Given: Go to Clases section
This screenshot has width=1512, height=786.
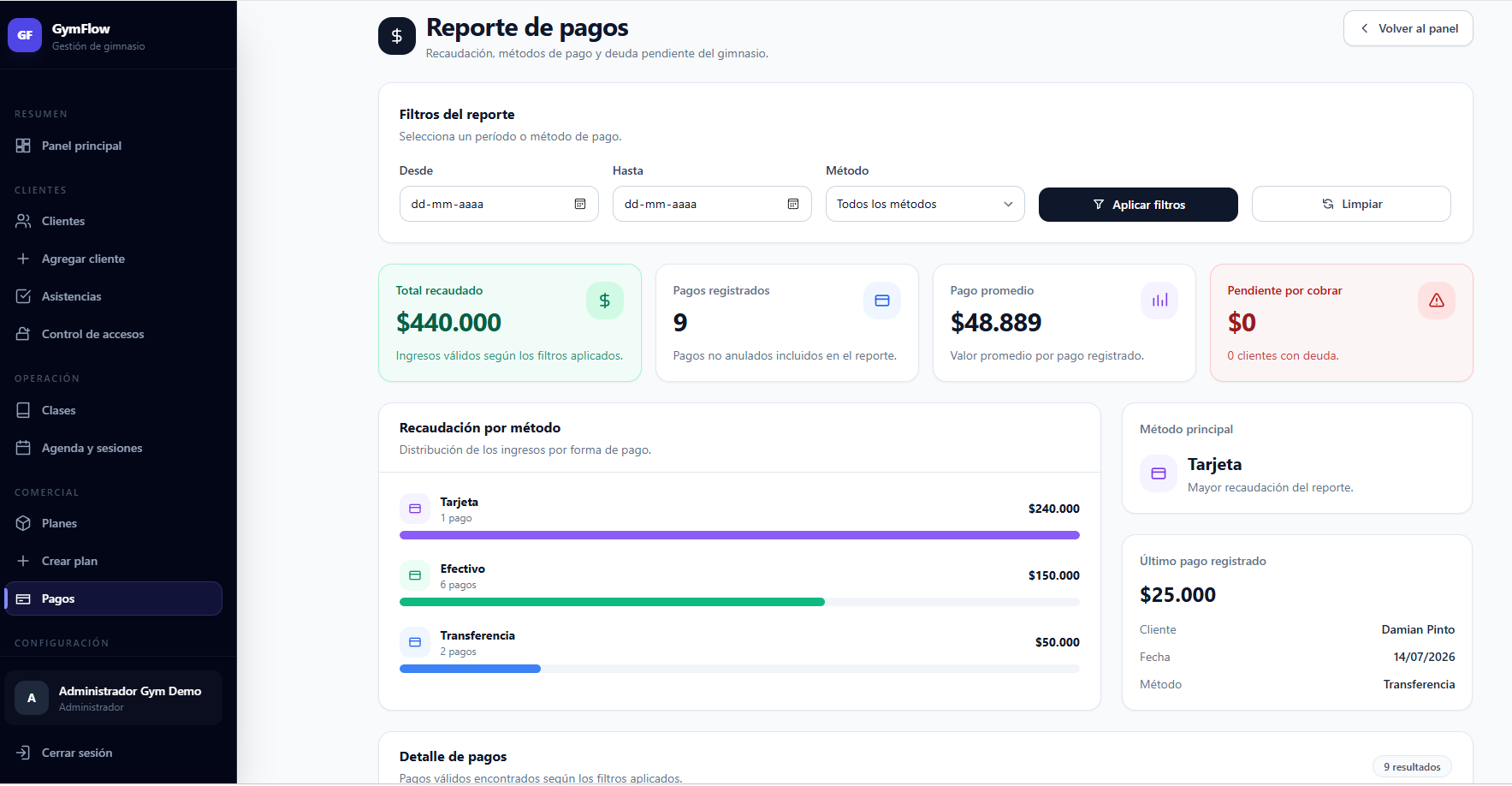Looking at the screenshot, I should pyautogui.click(x=113, y=410).
